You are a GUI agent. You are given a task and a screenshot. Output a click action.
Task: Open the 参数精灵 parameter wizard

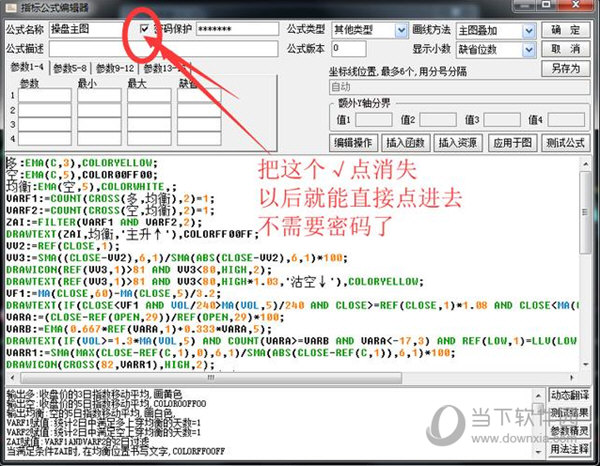click(568, 431)
